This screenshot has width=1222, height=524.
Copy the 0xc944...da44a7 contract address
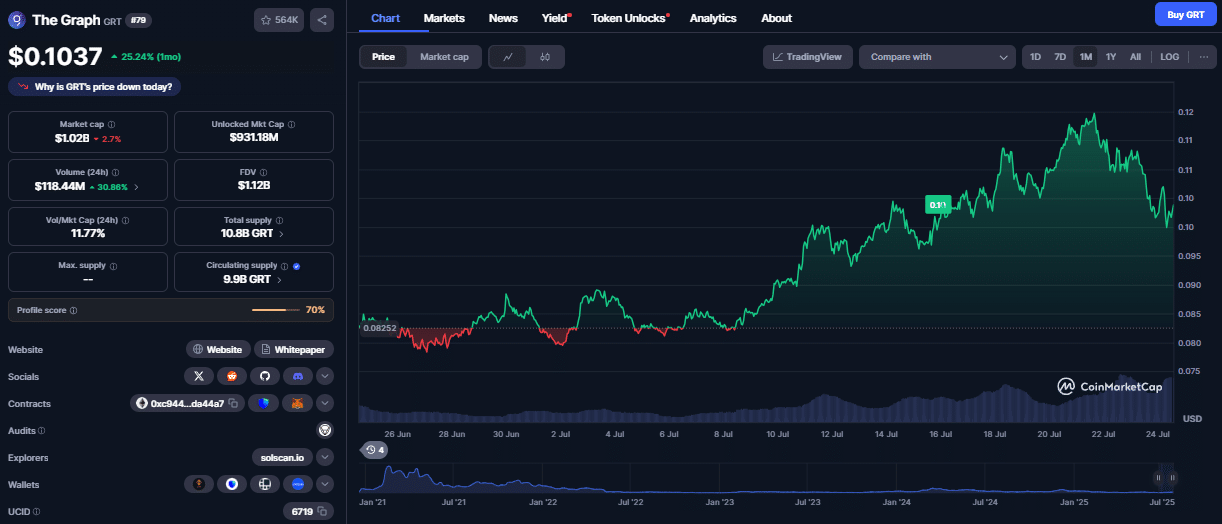tap(232, 403)
